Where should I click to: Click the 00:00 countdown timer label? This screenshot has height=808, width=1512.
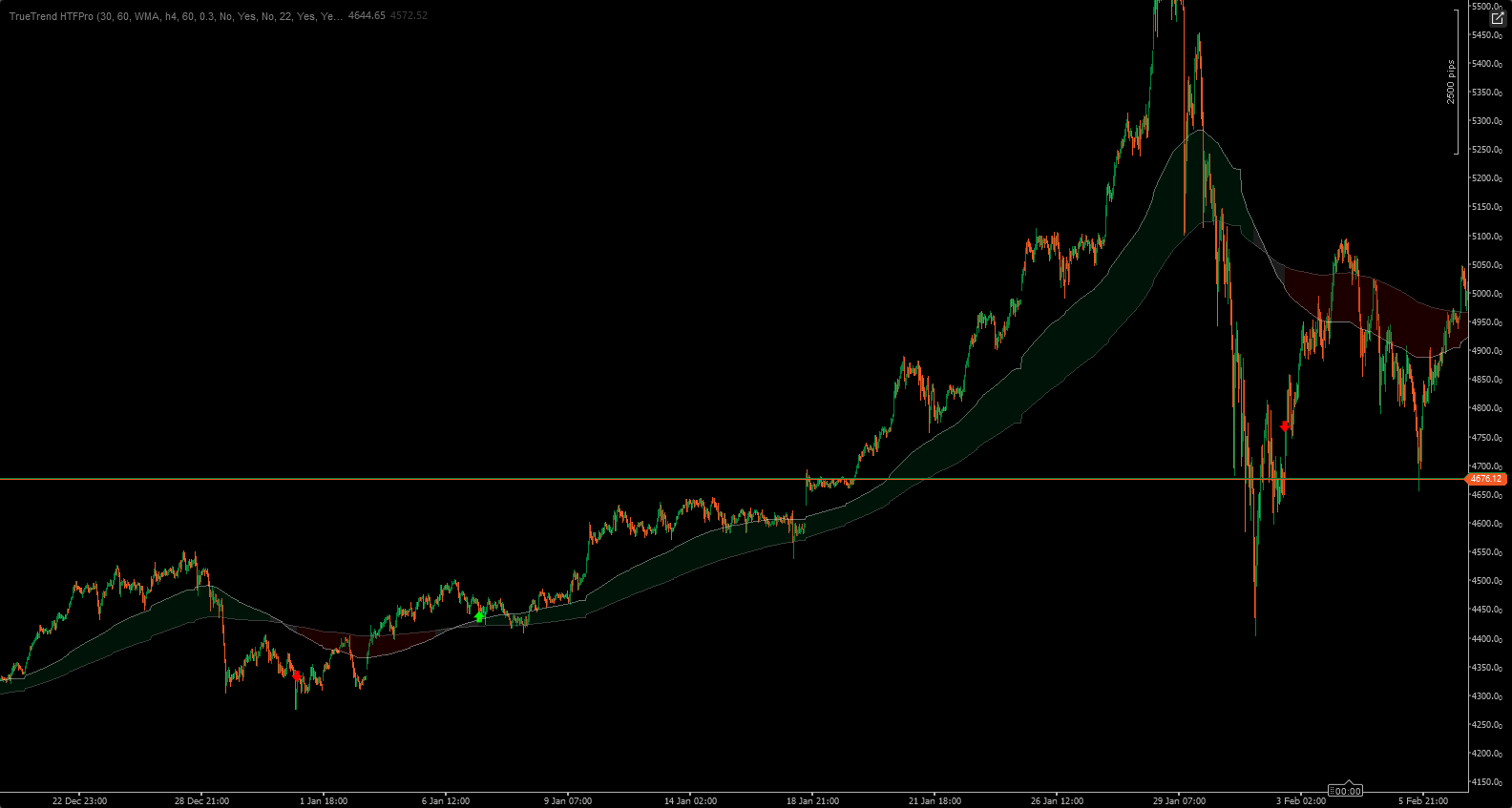pyautogui.click(x=1348, y=791)
